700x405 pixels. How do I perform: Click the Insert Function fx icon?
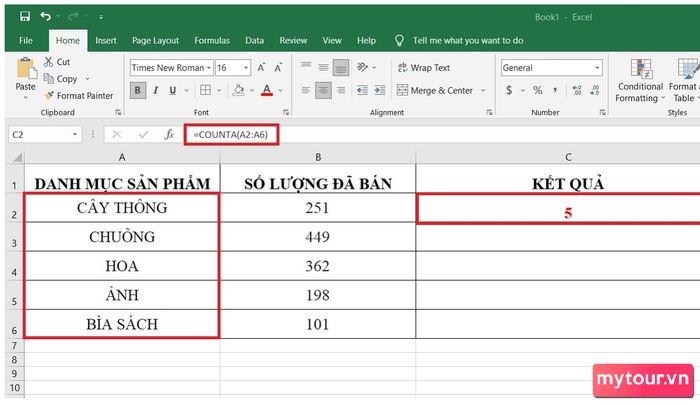169,134
